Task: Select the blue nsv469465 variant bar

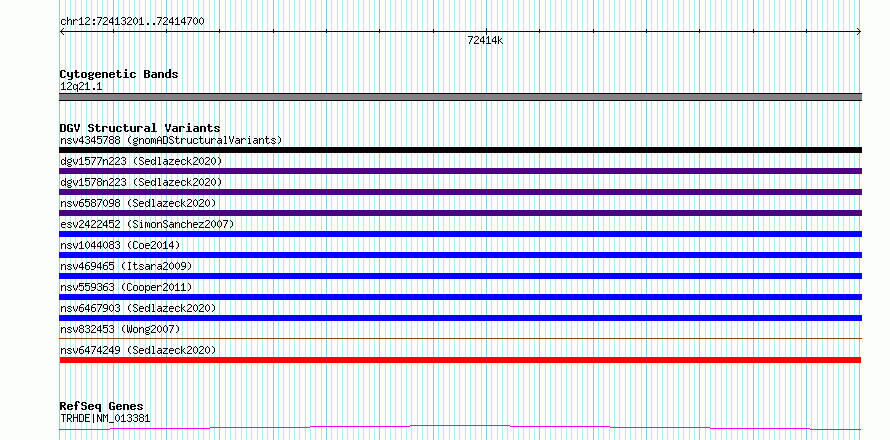Action: (x=460, y=276)
